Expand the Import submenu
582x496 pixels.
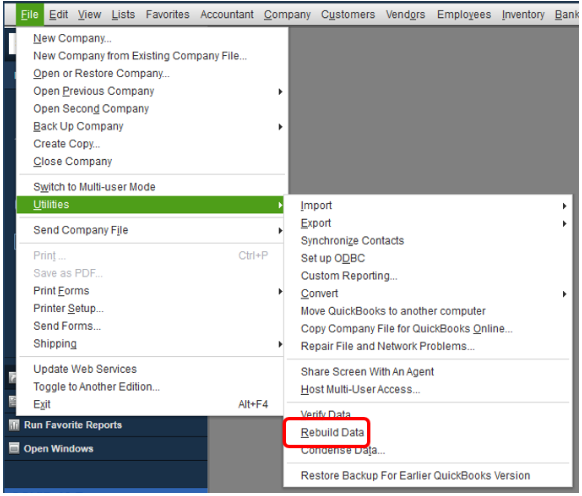click(428, 205)
